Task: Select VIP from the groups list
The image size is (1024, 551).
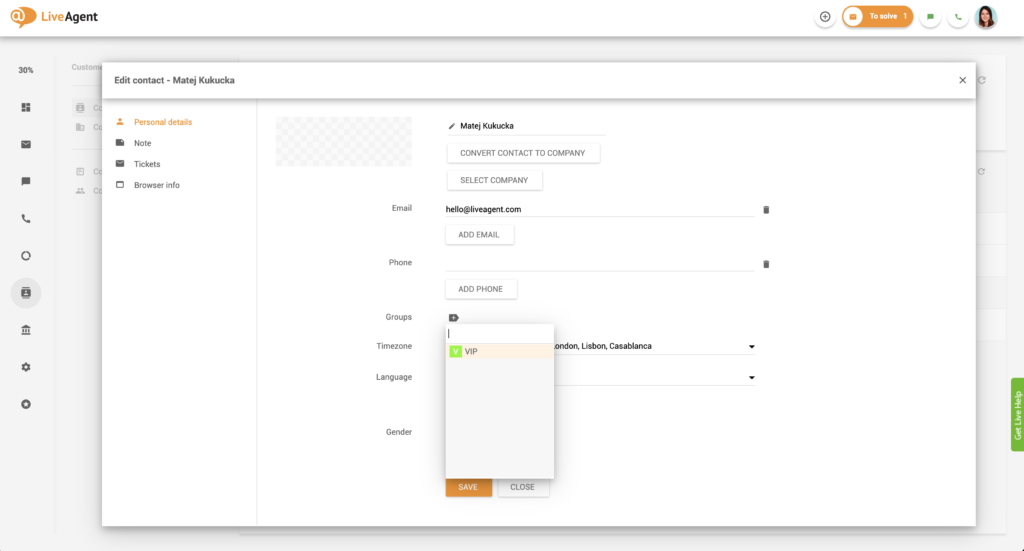Action: pyautogui.click(x=470, y=352)
